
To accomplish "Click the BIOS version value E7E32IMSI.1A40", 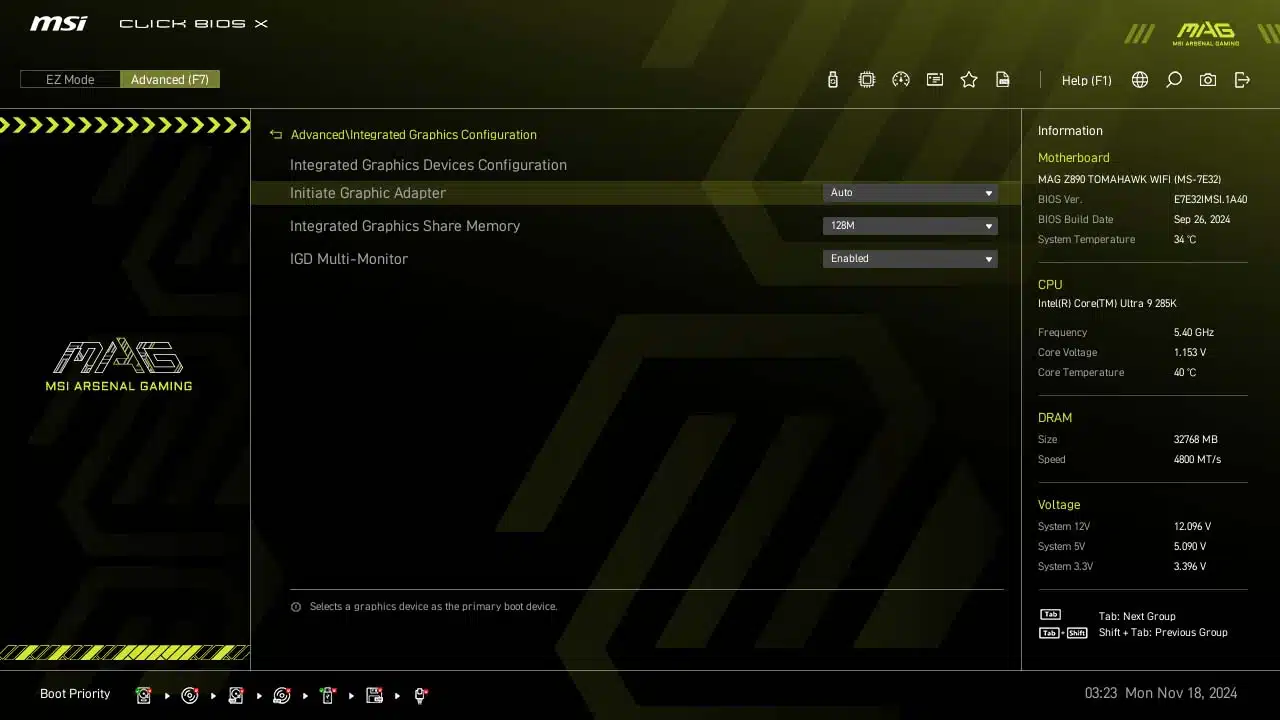I will point(1210,199).
